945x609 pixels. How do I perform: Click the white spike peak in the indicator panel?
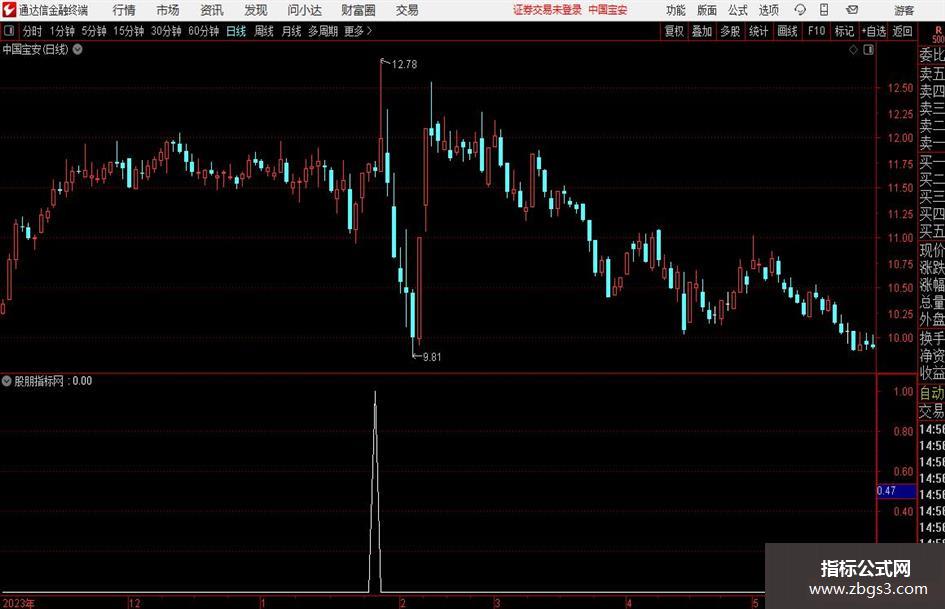(375, 394)
